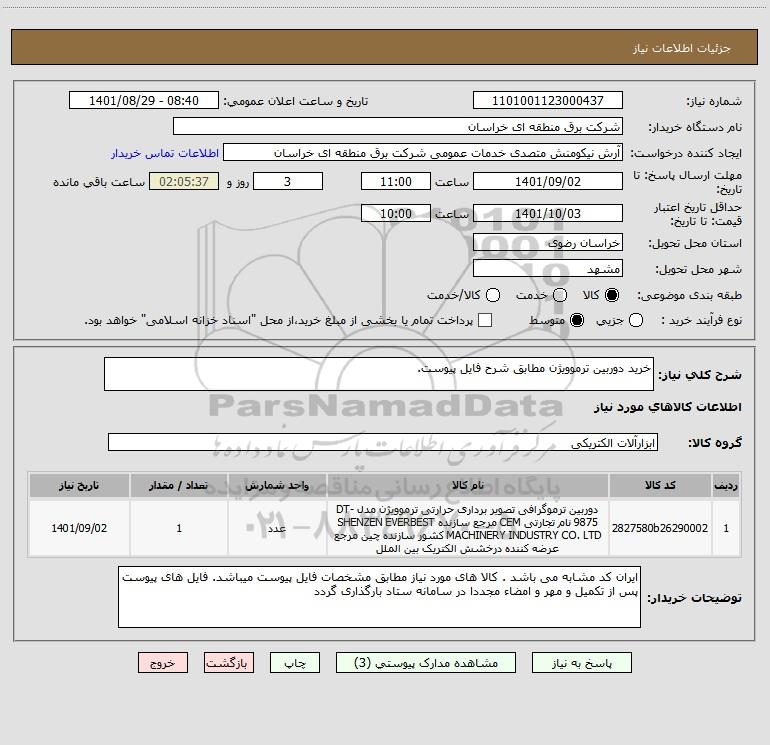770x745 pixels.
Task: Click the remaining time field 02:05:37
Action: 184,181
